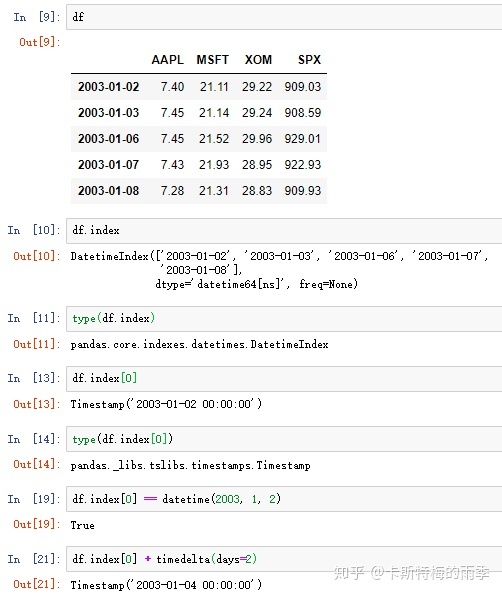Click the True output value
The image size is (502, 595).
click(x=82, y=525)
